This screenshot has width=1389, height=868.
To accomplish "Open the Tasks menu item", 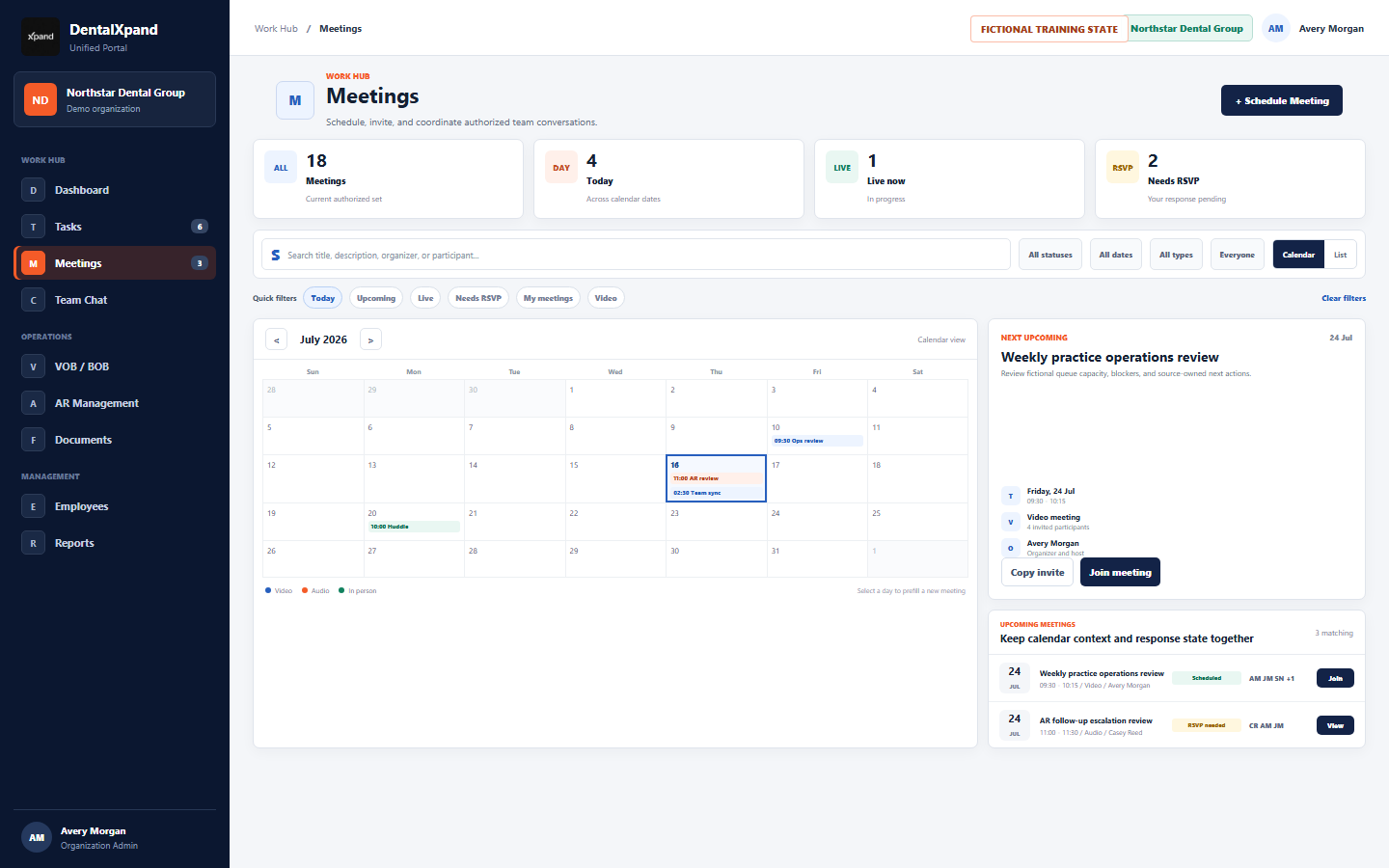I will coord(115,227).
